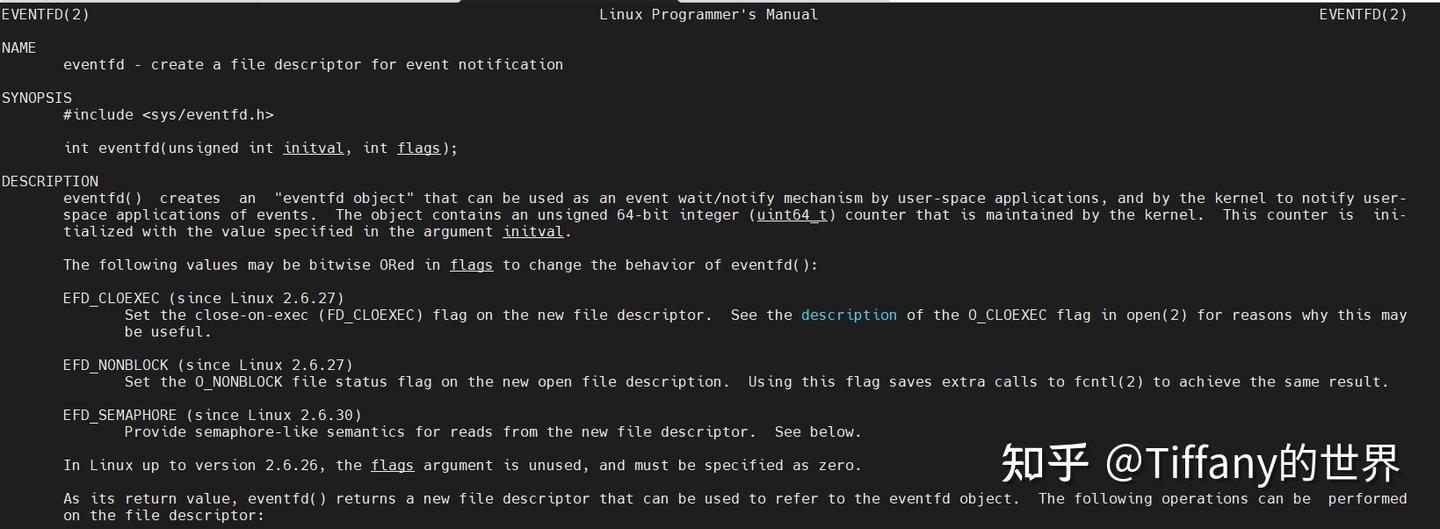Click the top-right EVENTFD(2) header
The width and height of the screenshot is (1440, 529).
[x=1362, y=15]
